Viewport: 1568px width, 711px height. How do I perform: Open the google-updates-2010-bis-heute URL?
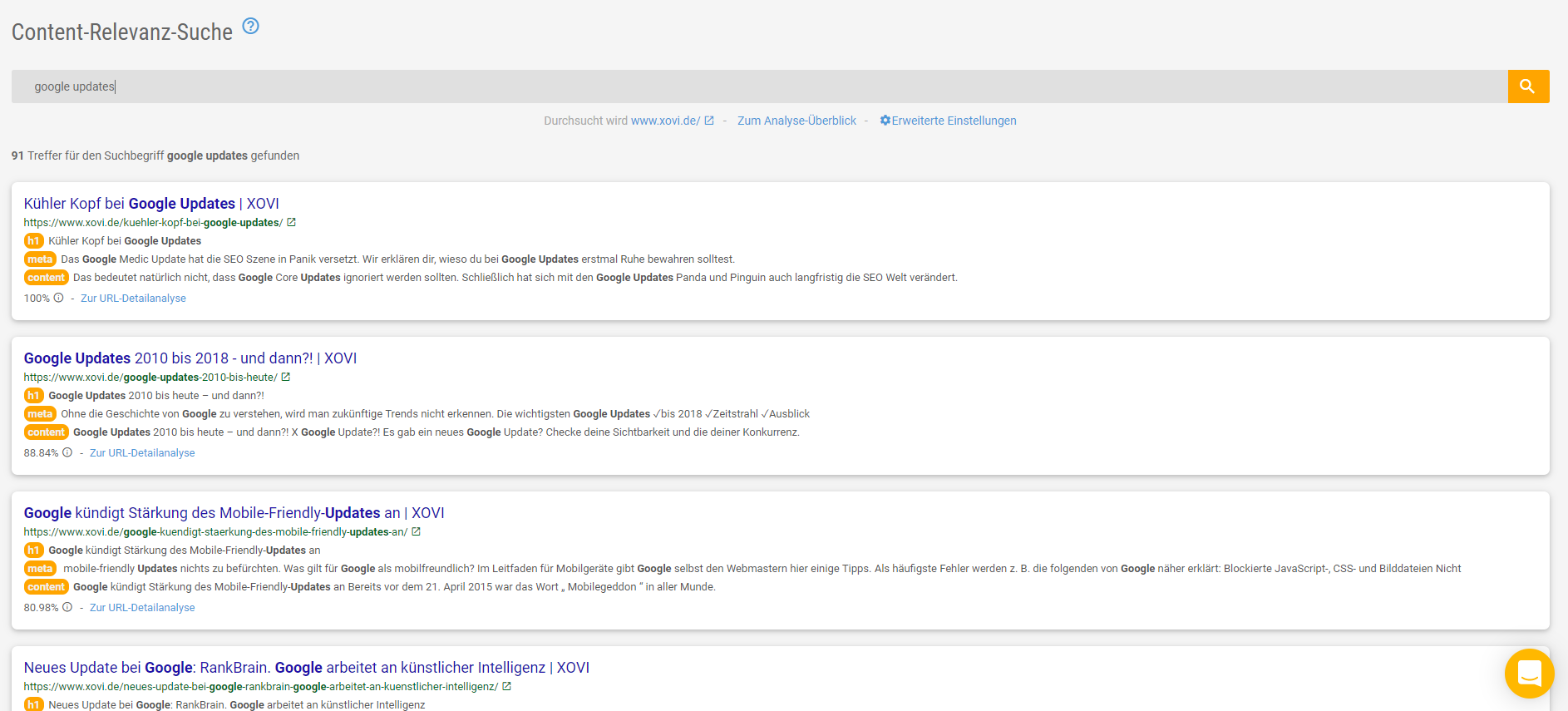pos(150,378)
